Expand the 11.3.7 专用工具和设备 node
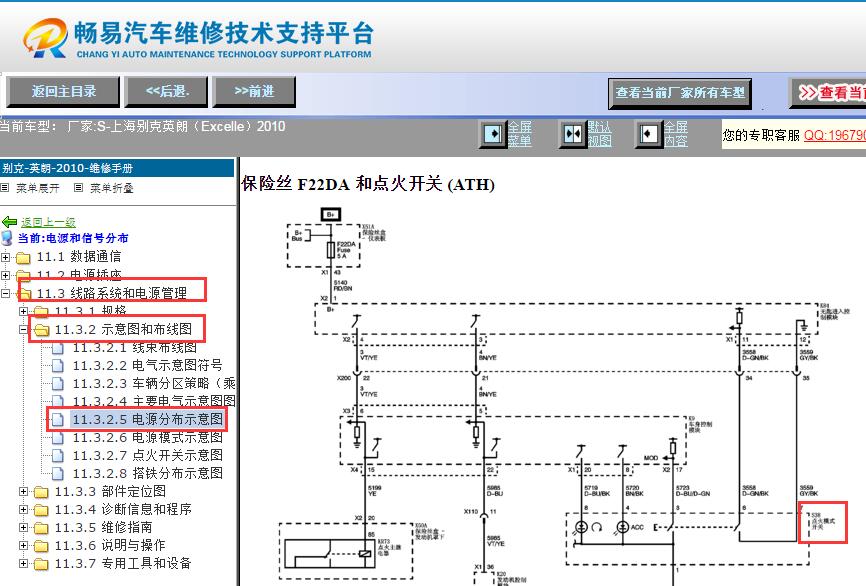 (23, 563)
